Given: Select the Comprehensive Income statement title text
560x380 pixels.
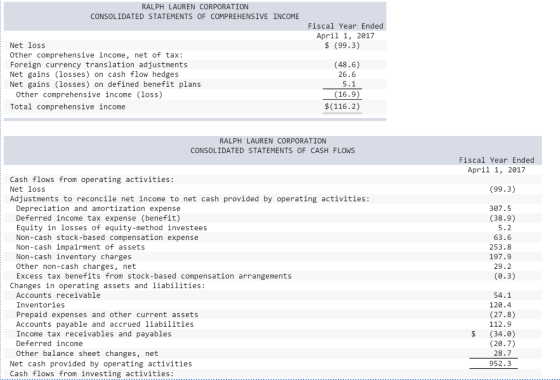Looking at the screenshot, I should [195, 16].
